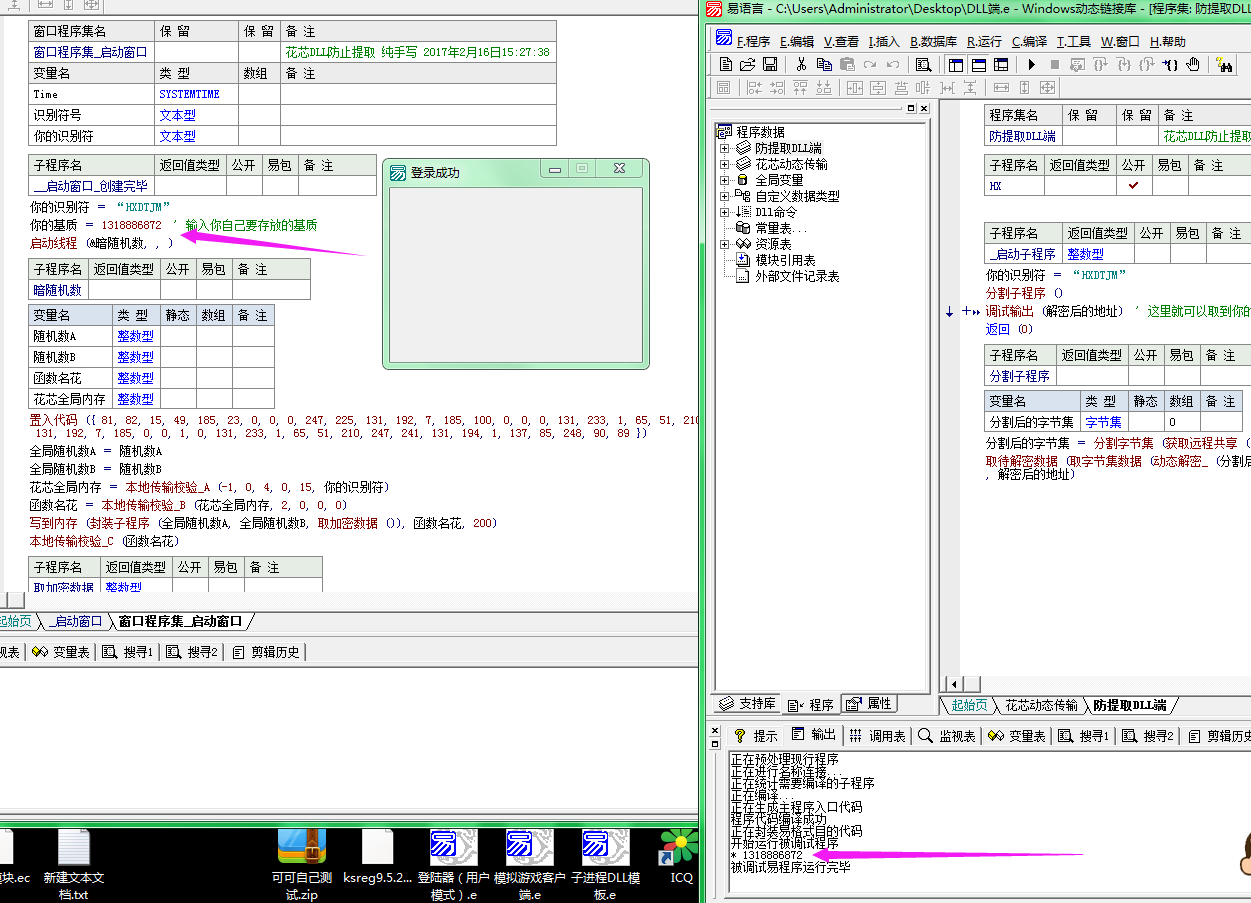Expand the 资源表 tree node
The height and width of the screenshot is (903, 1251).
724,244
